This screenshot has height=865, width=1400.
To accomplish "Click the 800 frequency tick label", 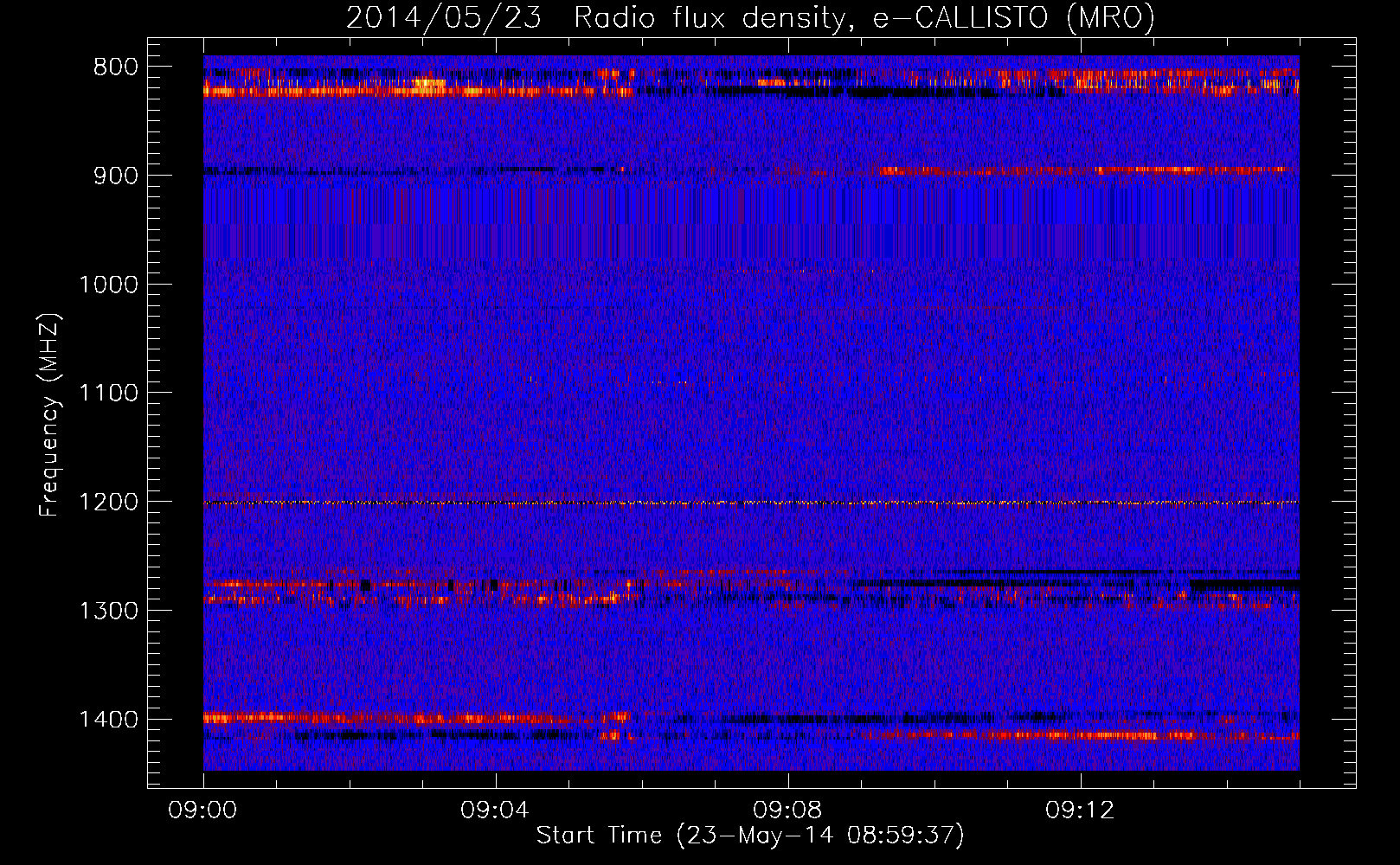I will [116, 67].
